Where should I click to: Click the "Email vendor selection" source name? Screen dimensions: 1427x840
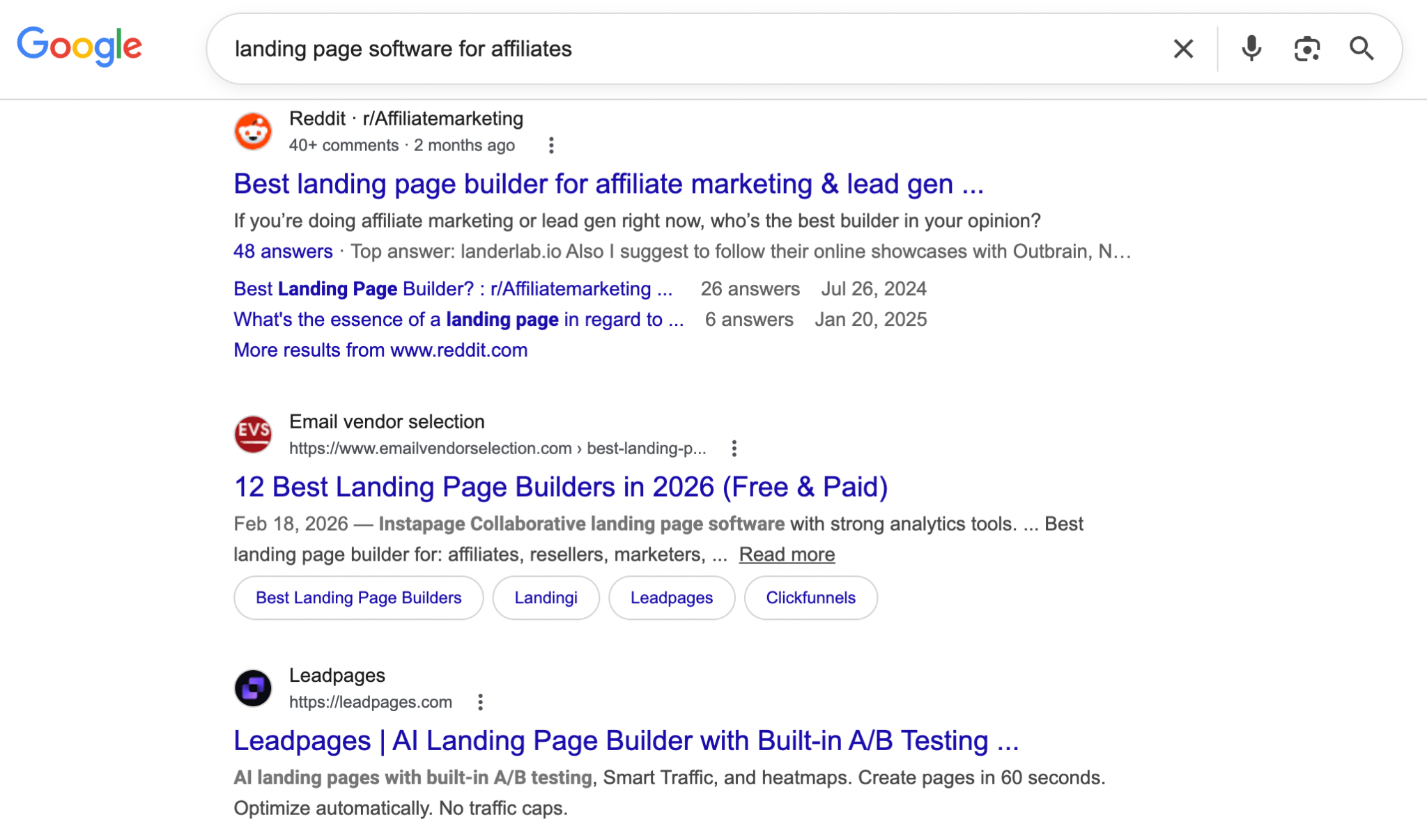click(387, 421)
